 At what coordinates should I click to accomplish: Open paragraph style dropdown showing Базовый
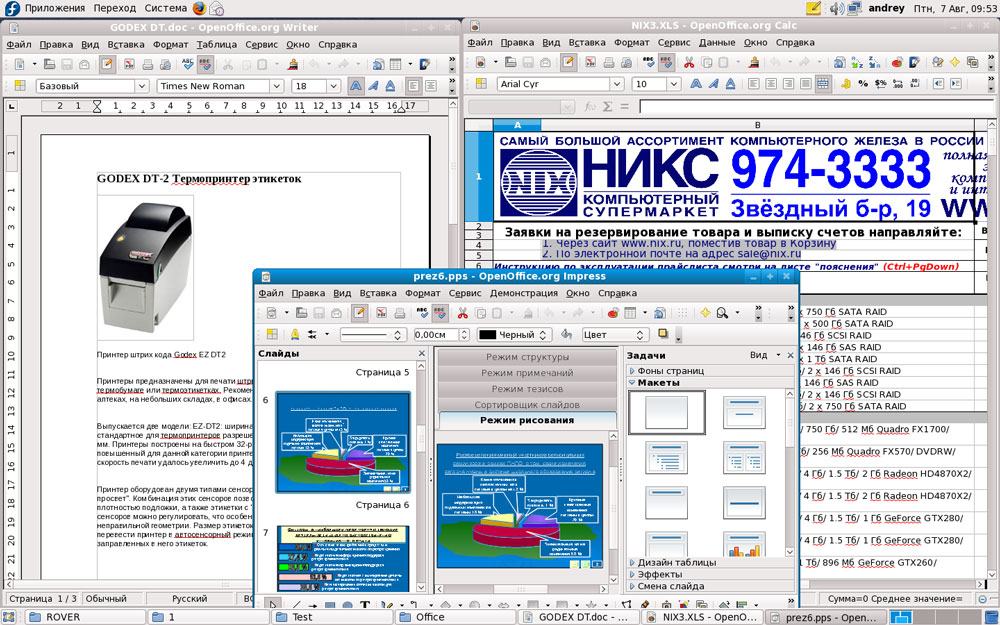tap(142, 85)
